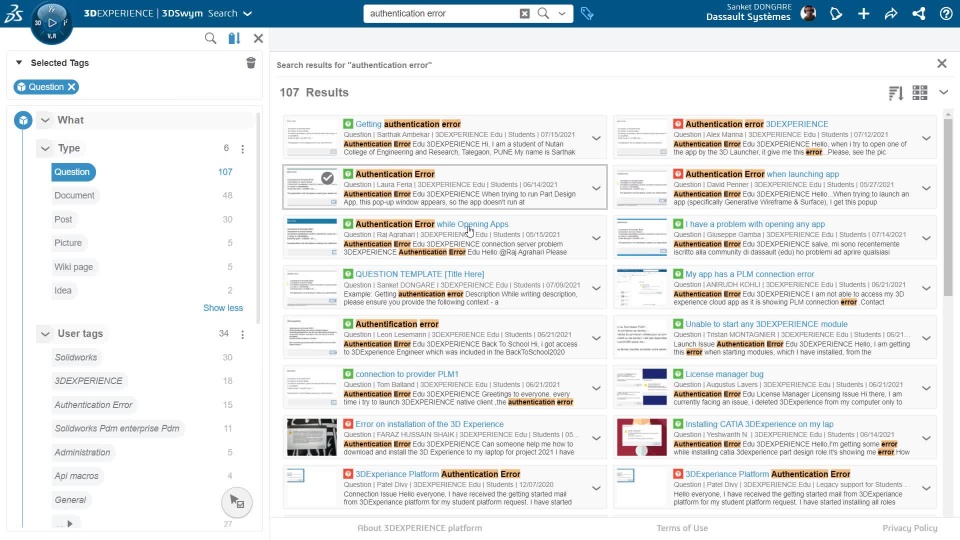
Task: Open the social network share icon
Action: coord(918,13)
